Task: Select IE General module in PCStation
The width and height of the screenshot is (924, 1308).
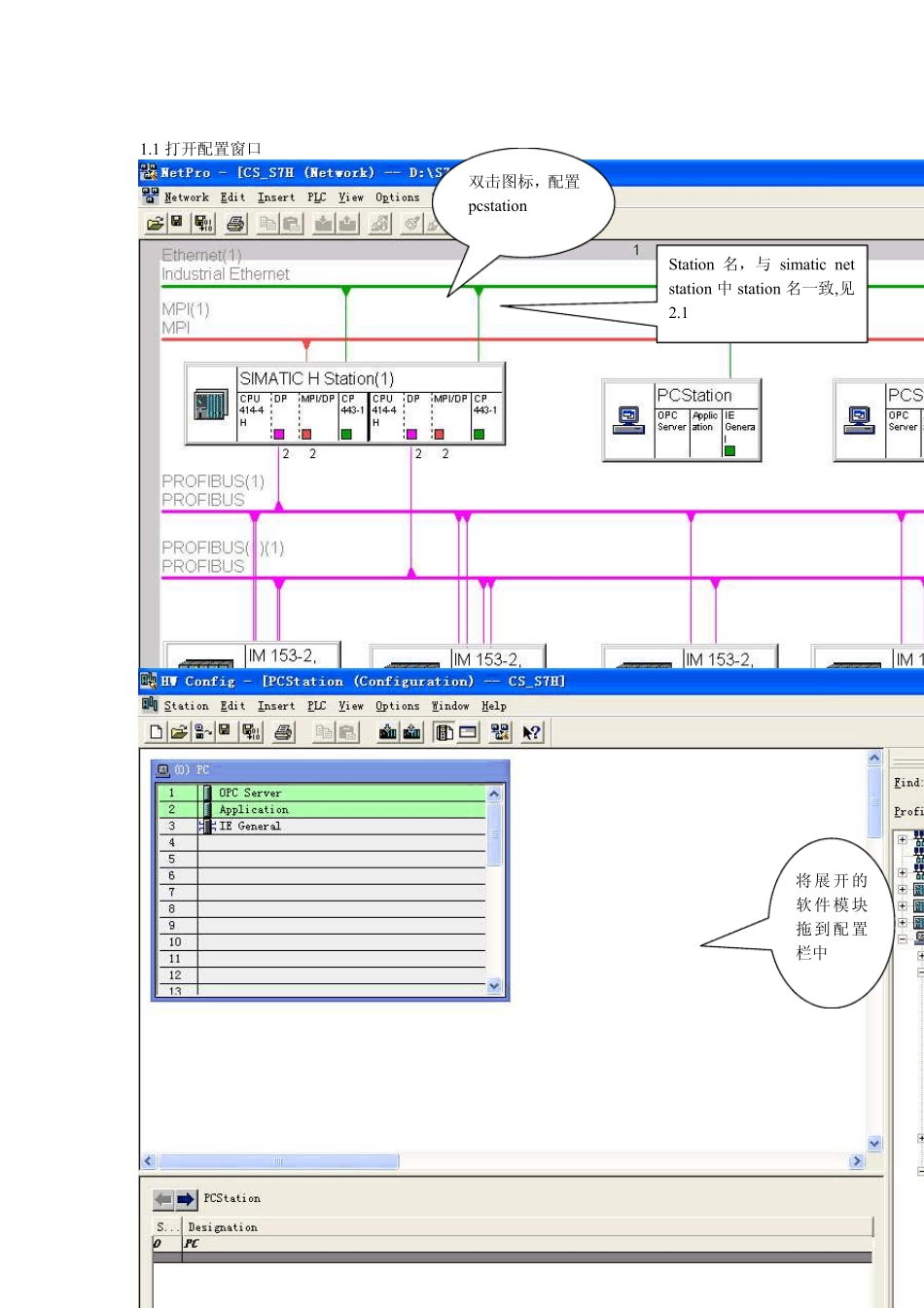Action: [x=739, y=432]
